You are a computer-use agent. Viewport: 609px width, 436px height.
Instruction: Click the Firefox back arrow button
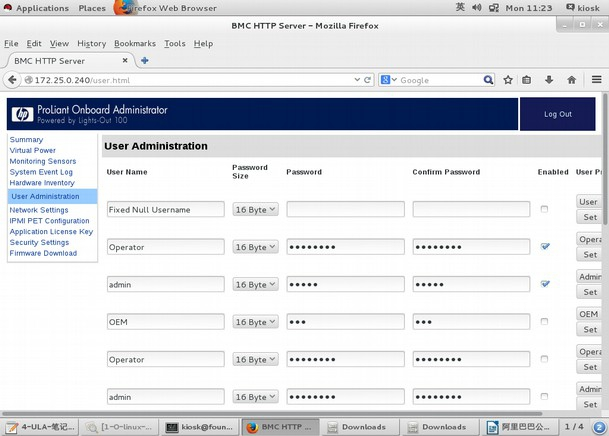tap(12, 80)
